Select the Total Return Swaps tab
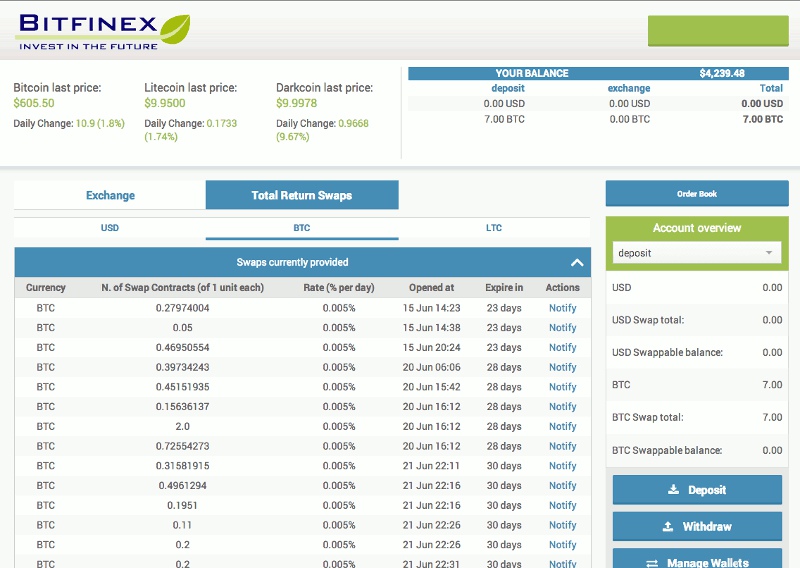The image size is (800, 568). (x=302, y=195)
